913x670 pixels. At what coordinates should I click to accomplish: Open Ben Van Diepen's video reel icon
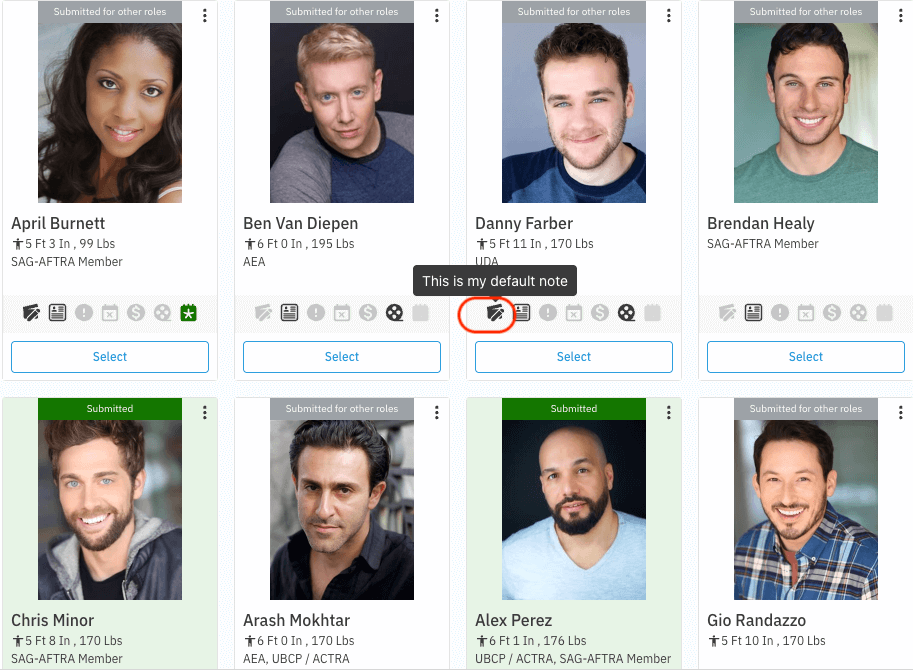(394, 313)
